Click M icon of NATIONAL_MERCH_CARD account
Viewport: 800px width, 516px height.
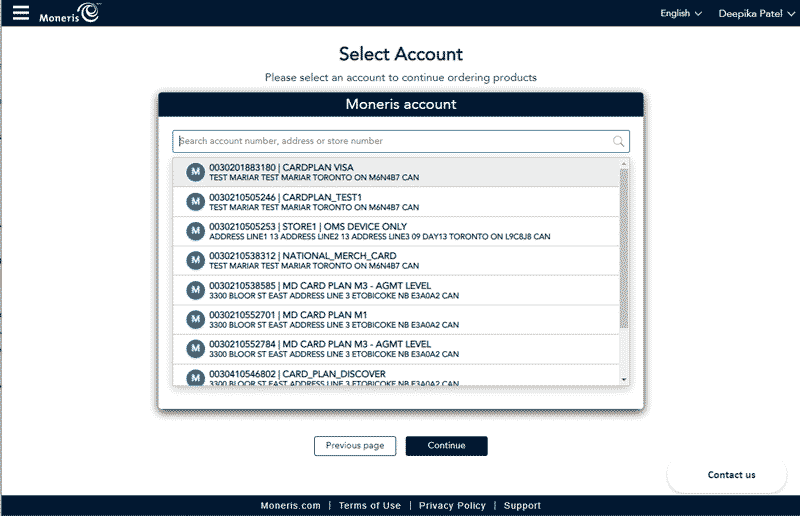coord(195,260)
